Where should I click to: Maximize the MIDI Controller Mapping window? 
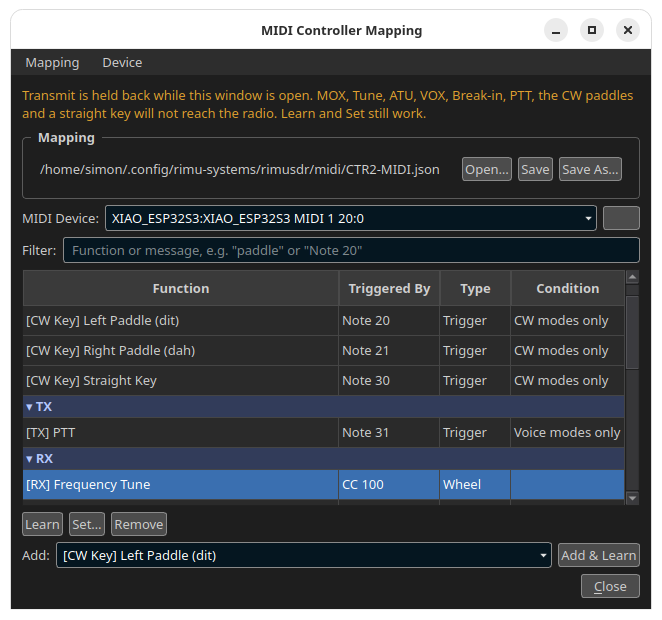[592, 30]
